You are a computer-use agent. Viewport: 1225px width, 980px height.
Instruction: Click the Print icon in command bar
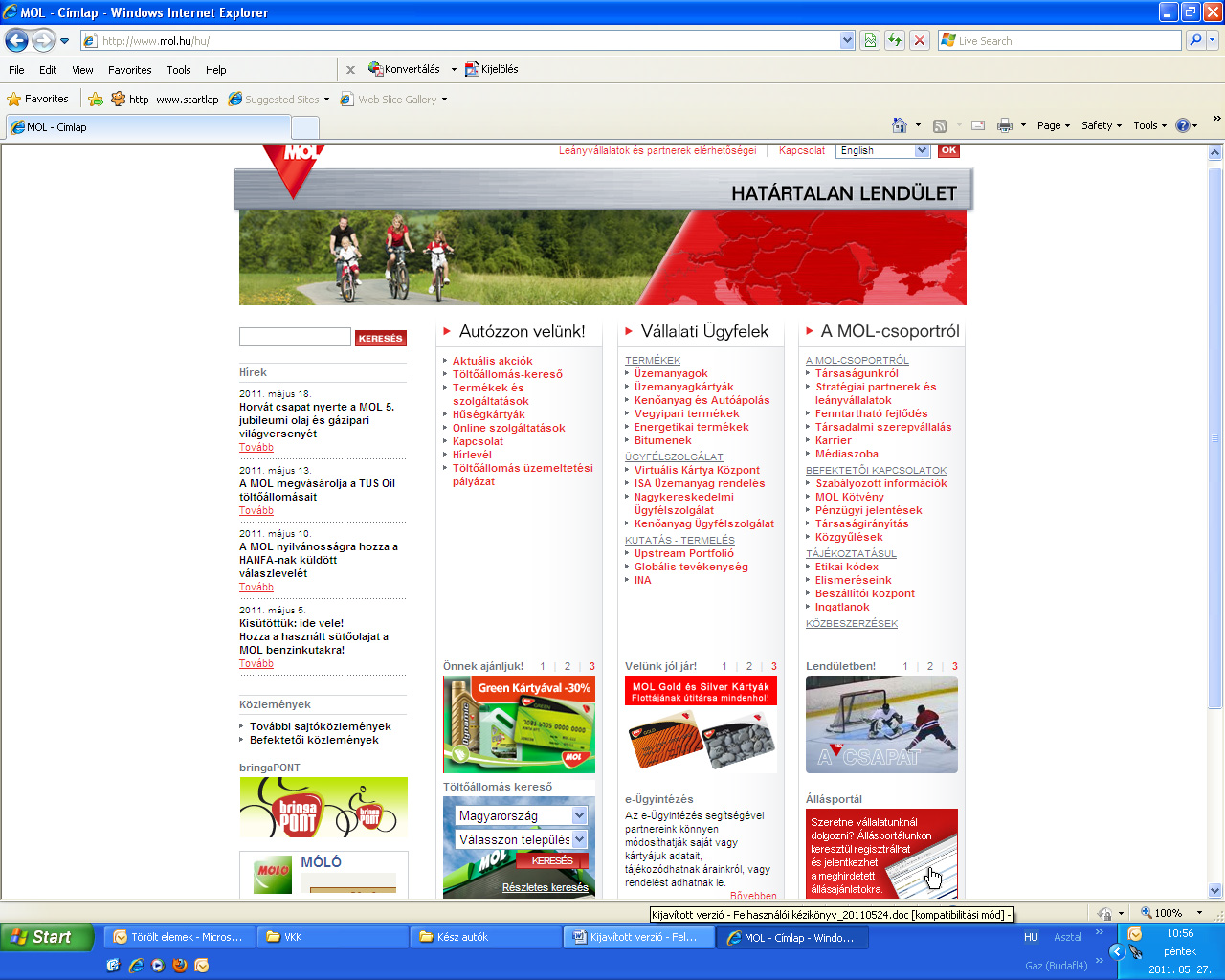click(x=1005, y=125)
